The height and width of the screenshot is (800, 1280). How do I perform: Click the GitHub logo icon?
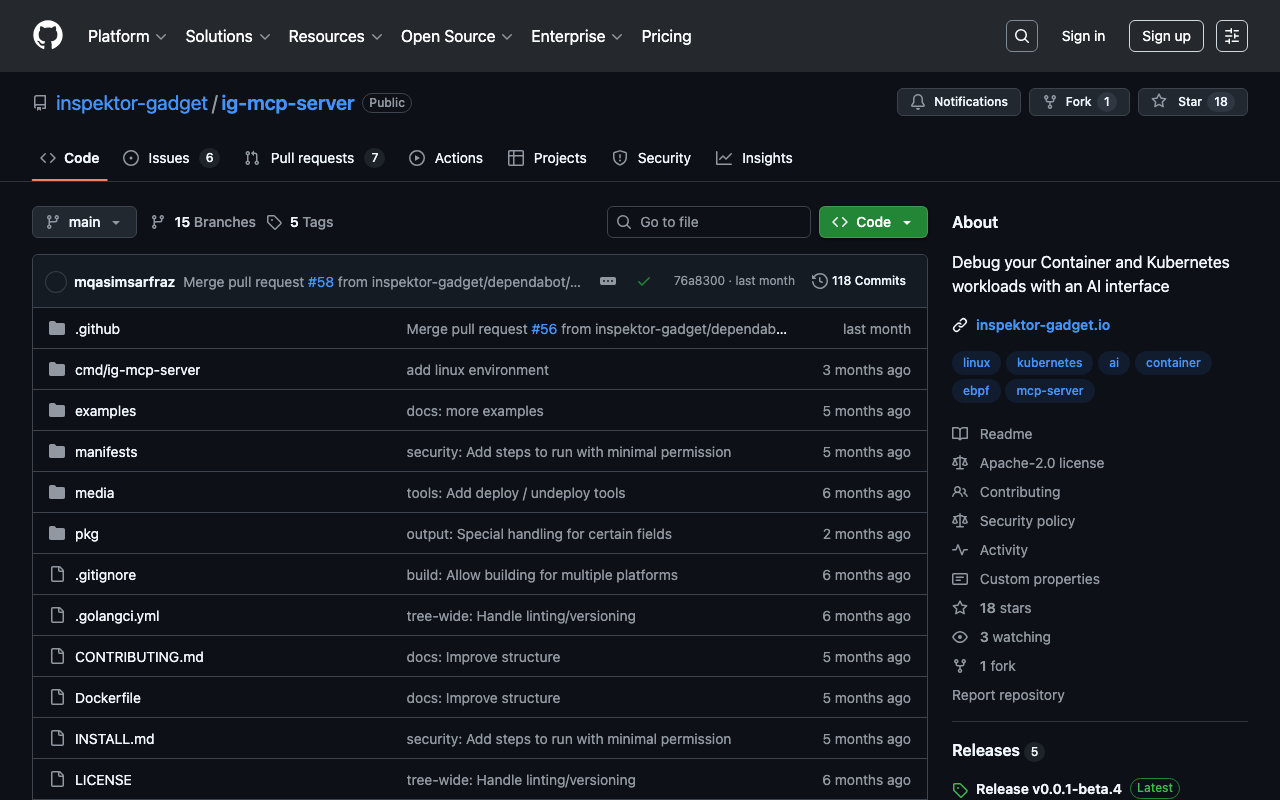click(x=48, y=36)
